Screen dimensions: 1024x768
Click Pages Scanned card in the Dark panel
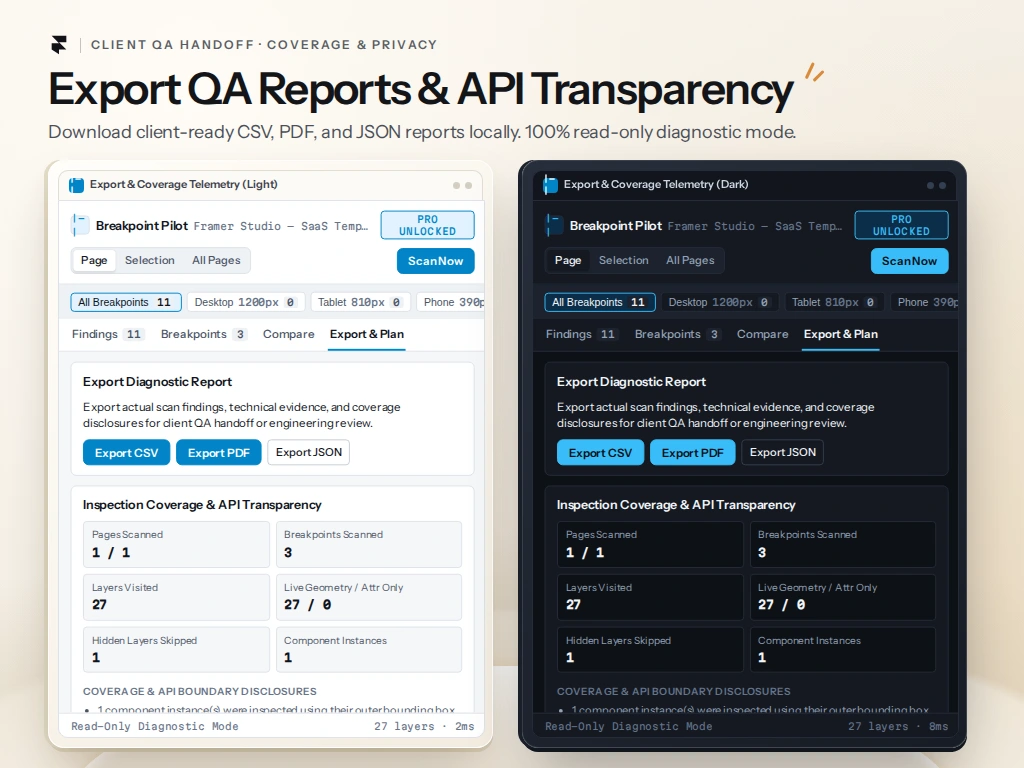point(650,544)
